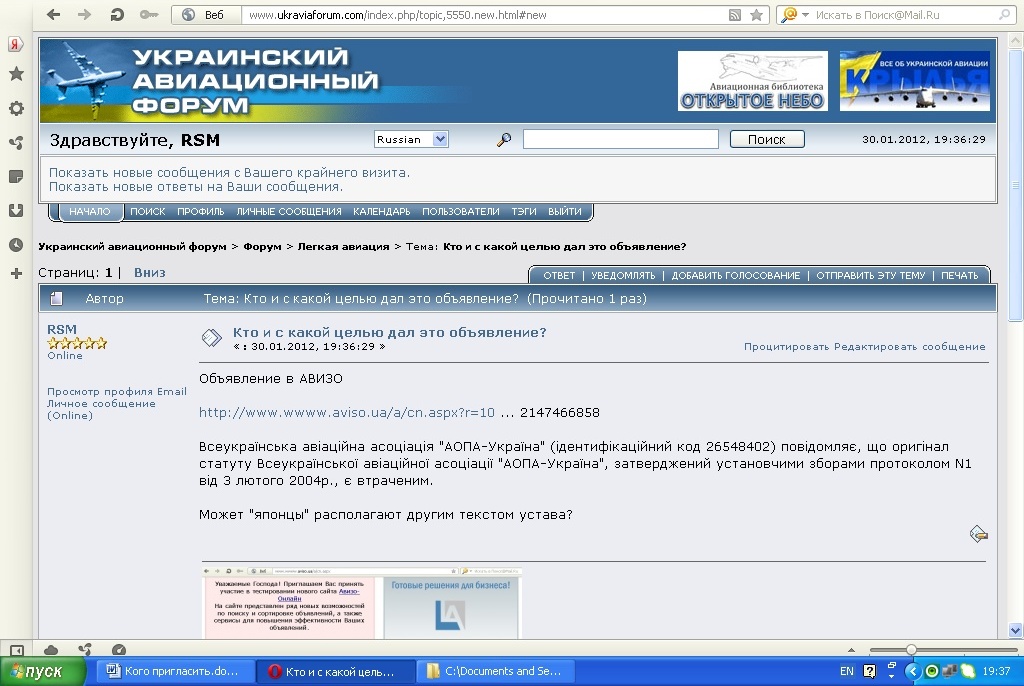Select the КАЛЕНДАРЬ menu item

pos(381,212)
